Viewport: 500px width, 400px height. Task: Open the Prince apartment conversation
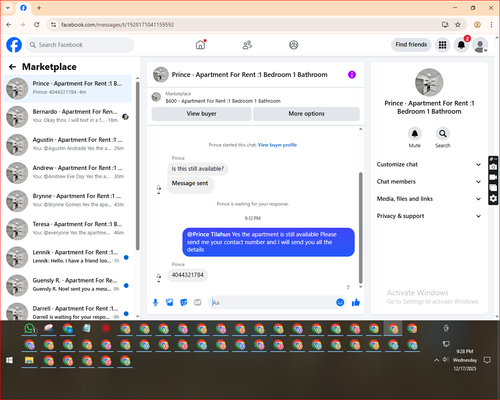68,89
